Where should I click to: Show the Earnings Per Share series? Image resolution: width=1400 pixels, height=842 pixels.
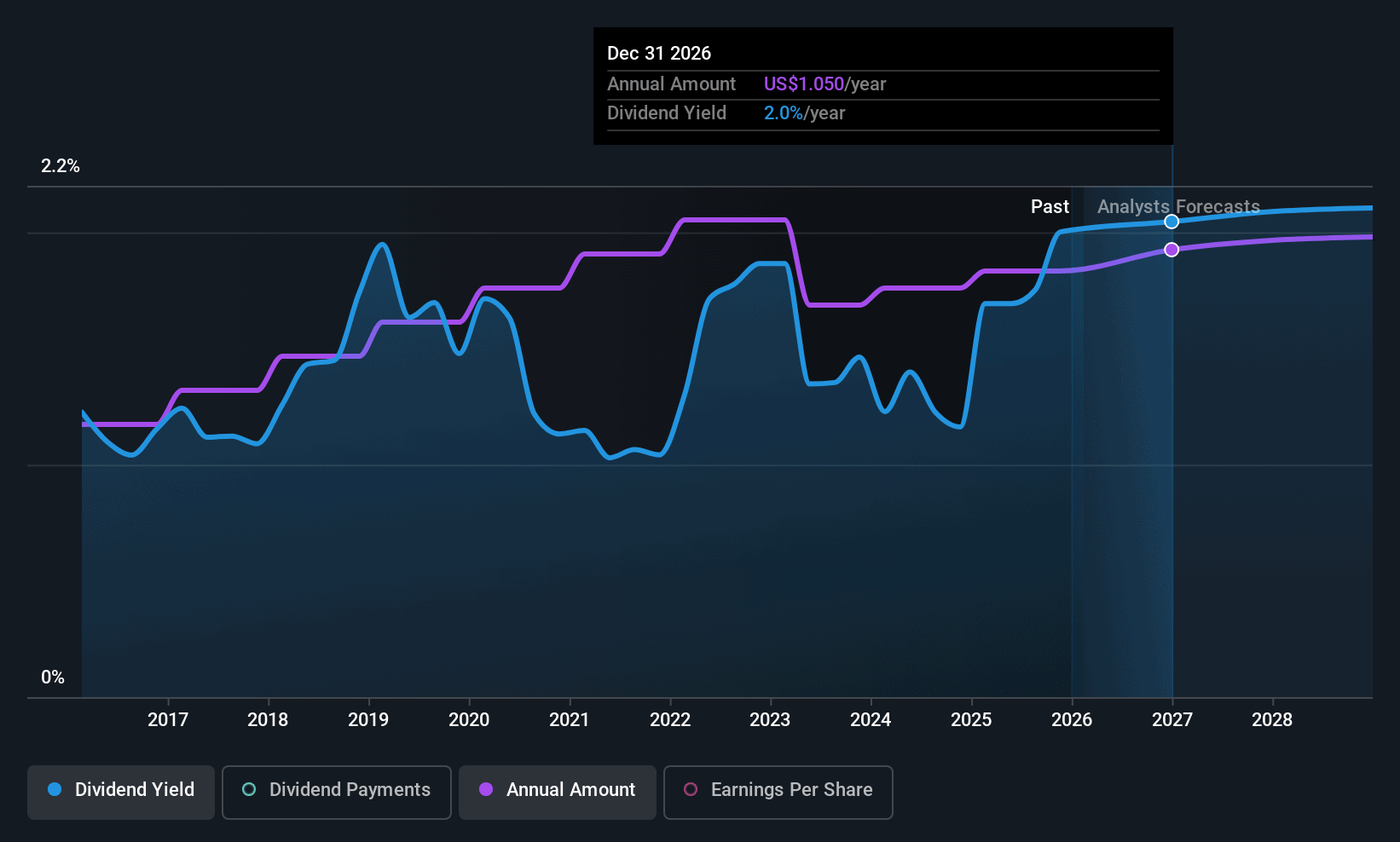[778, 792]
